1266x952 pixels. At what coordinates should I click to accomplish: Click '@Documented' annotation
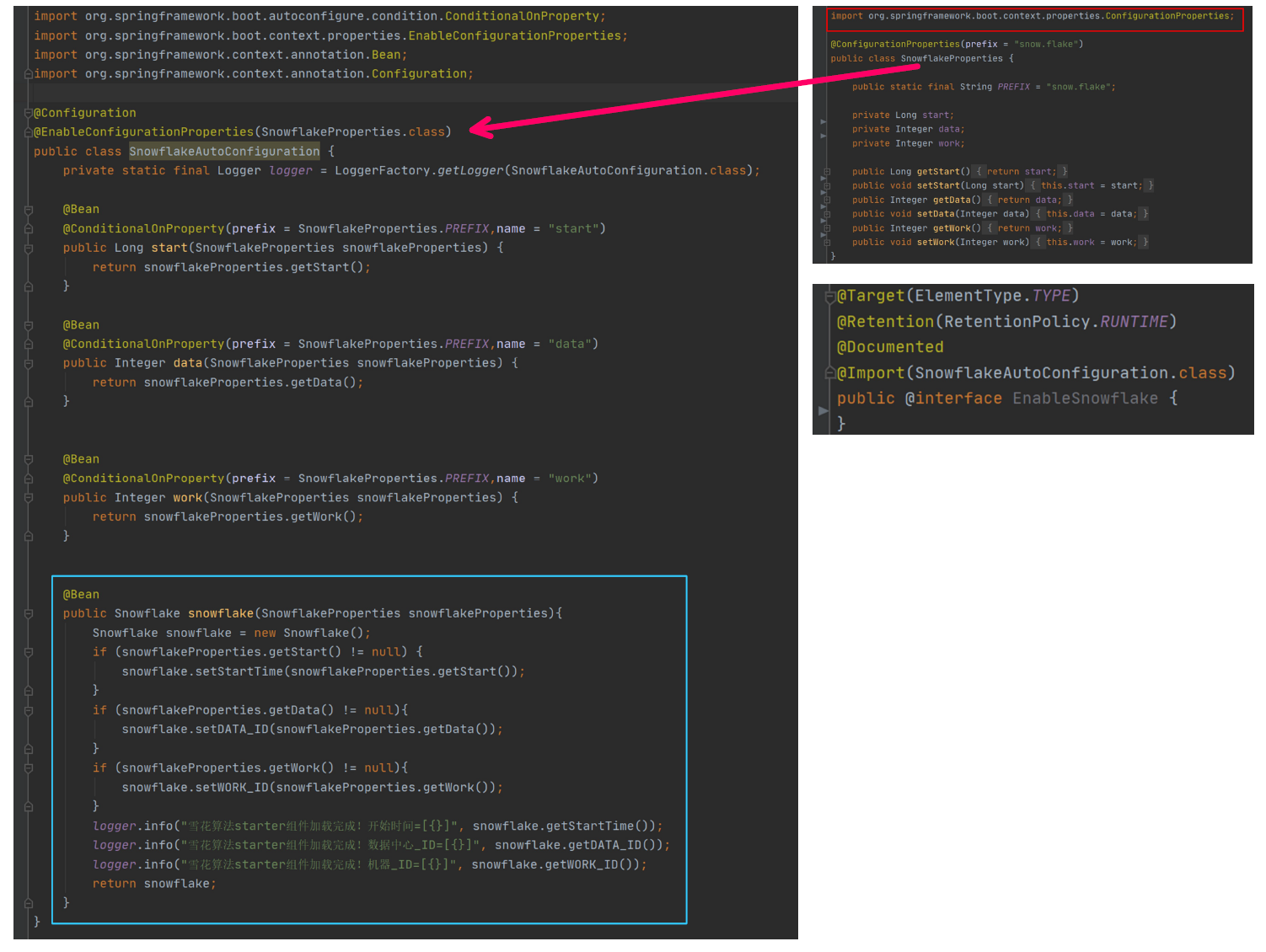coord(890,347)
